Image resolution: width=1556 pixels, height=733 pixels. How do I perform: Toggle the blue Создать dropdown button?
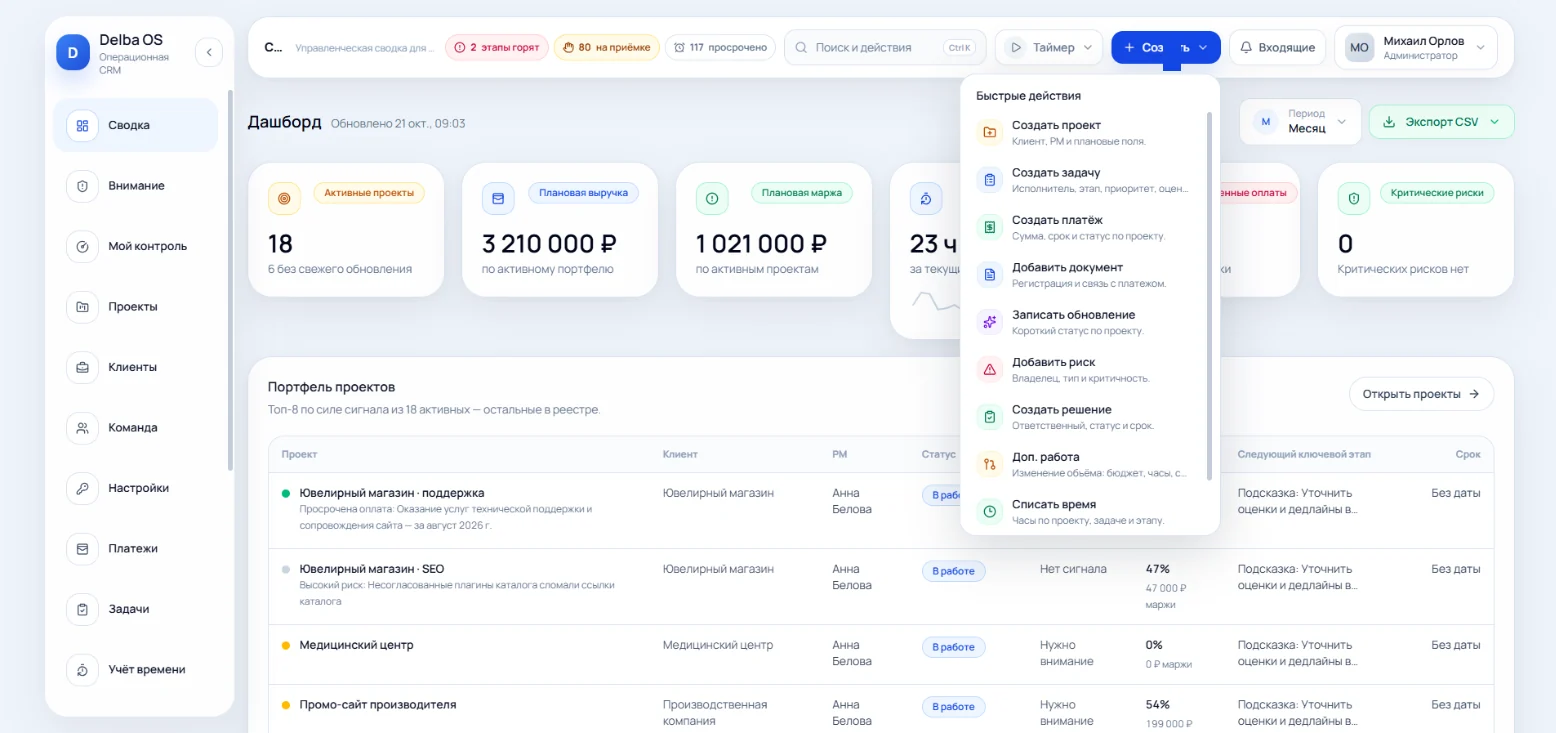(x=1166, y=47)
